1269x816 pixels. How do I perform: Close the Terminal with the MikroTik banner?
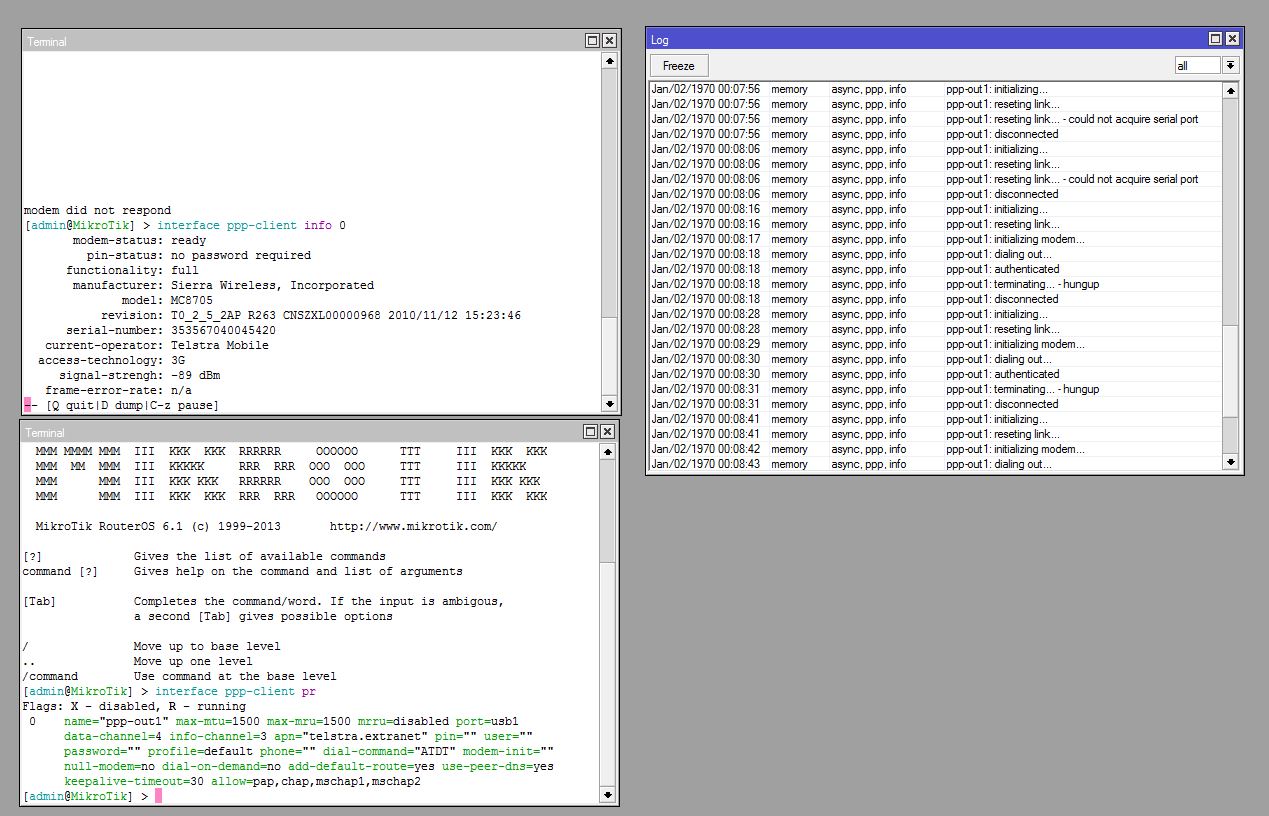(608, 432)
